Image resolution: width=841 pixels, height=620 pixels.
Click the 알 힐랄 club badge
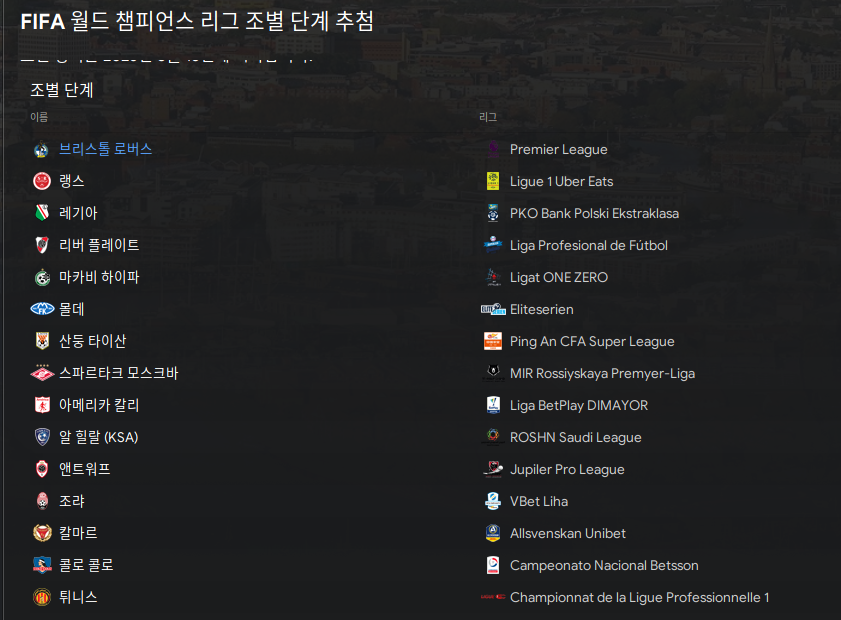(x=42, y=437)
